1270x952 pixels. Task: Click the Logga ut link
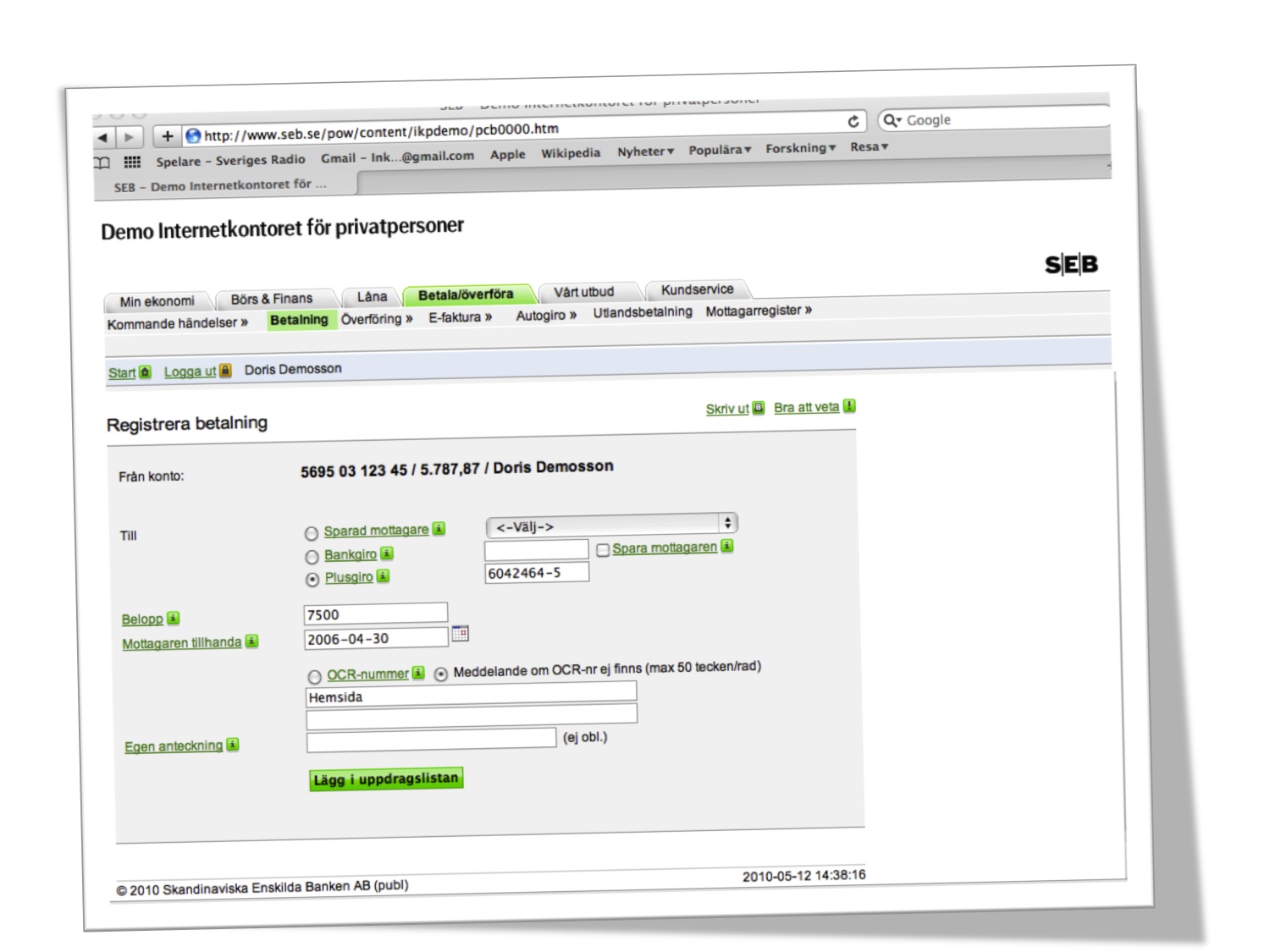pyautogui.click(x=190, y=371)
